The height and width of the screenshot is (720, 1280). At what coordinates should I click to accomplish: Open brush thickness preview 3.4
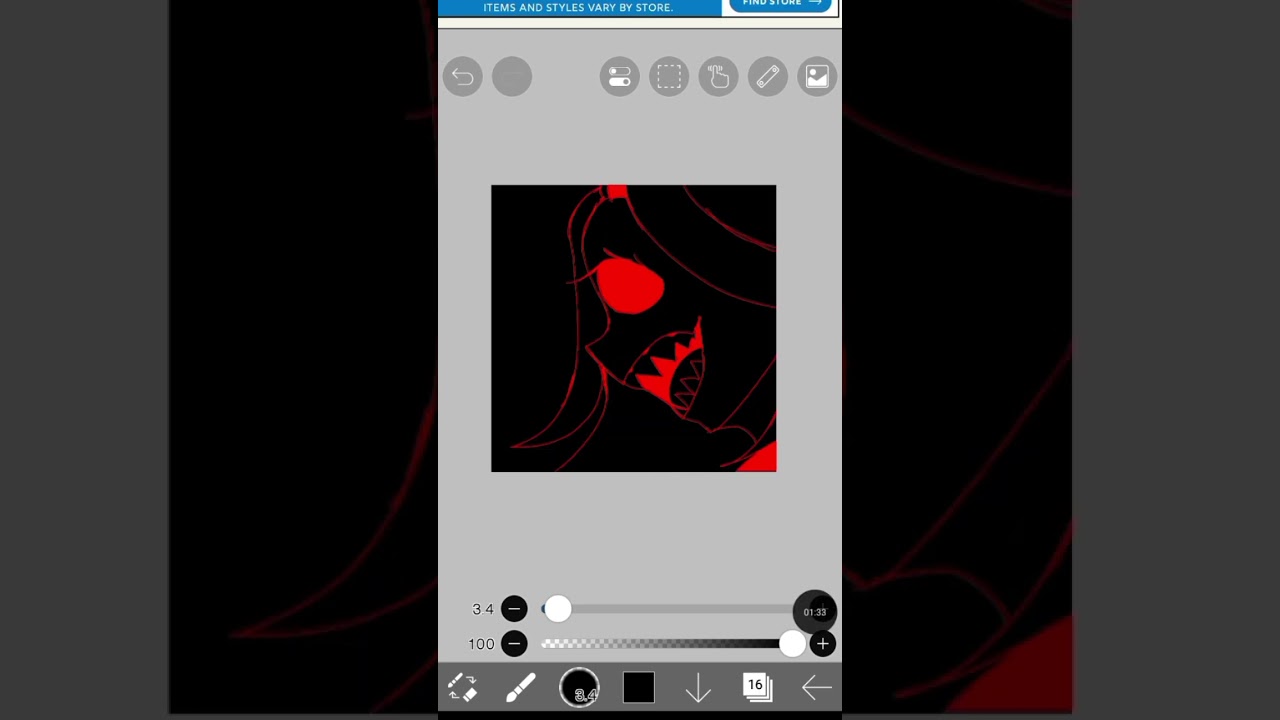tap(579, 687)
